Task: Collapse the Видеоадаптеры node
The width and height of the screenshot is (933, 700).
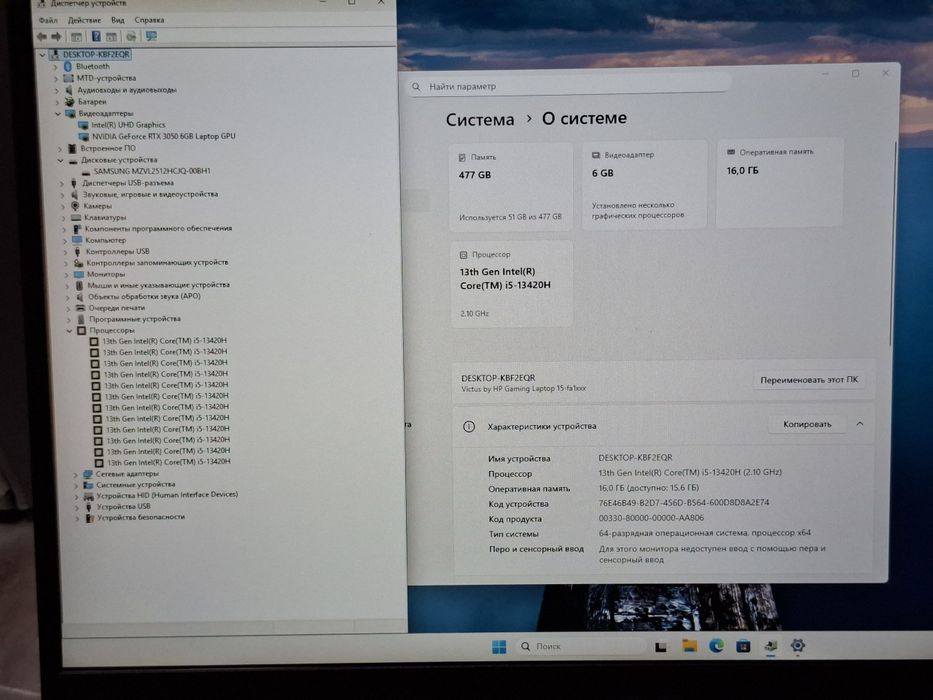Action: click(58, 113)
